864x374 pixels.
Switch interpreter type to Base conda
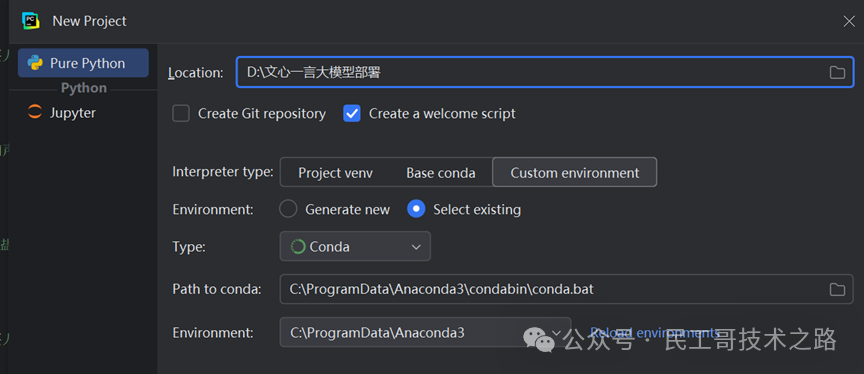pos(441,173)
